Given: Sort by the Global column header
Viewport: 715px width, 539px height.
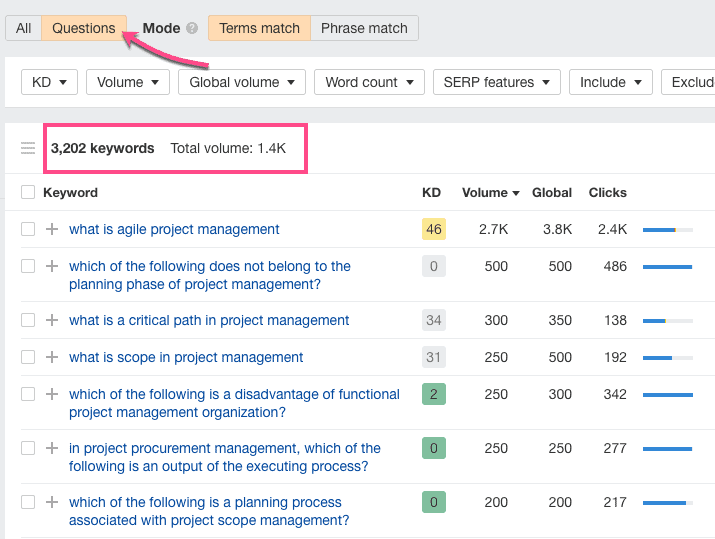Looking at the screenshot, I should pos(552,192).
